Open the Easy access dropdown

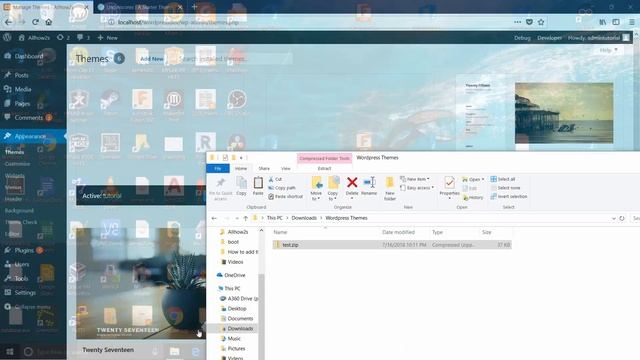click(x=417, y=188)
